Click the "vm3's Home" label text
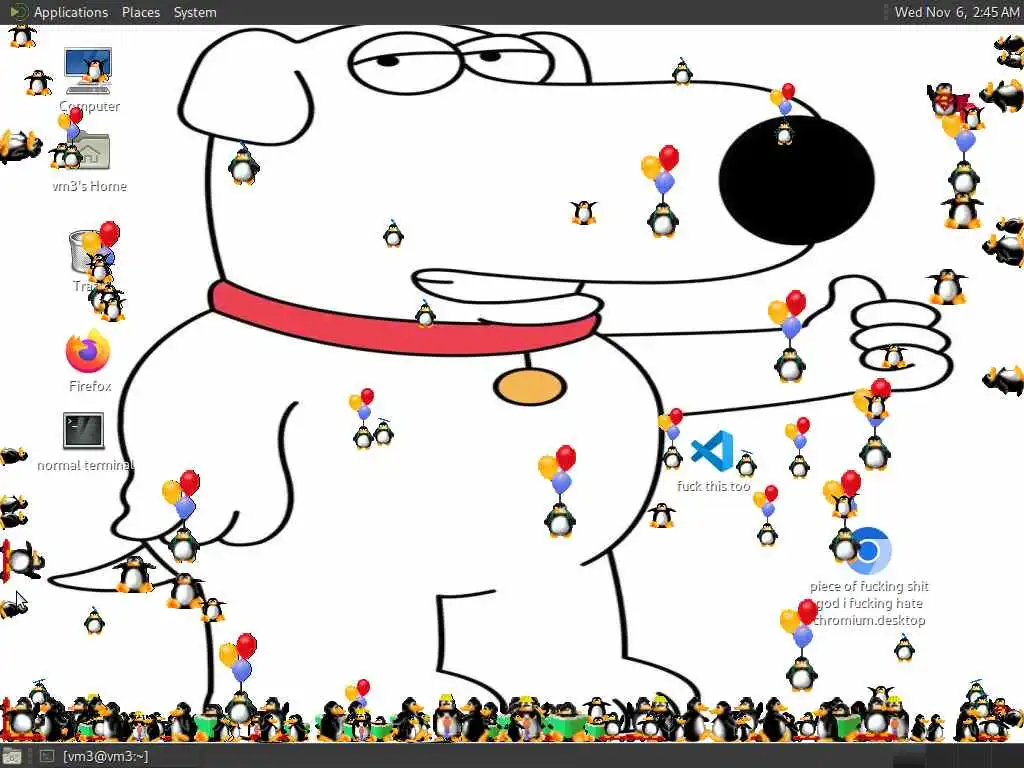This screenshot has height=768, width=1024. (89, 187)
